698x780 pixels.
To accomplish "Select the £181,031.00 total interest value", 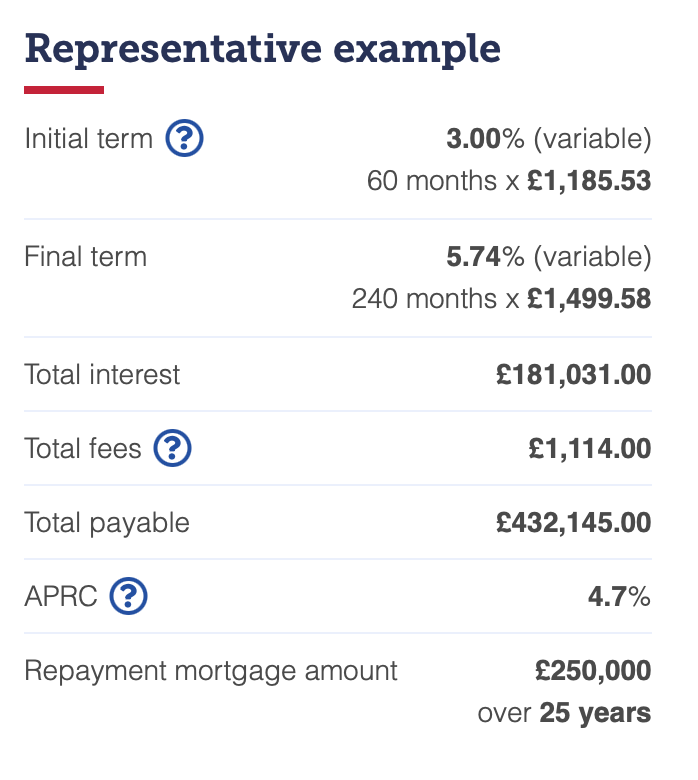I will click(x=574, y=375).
